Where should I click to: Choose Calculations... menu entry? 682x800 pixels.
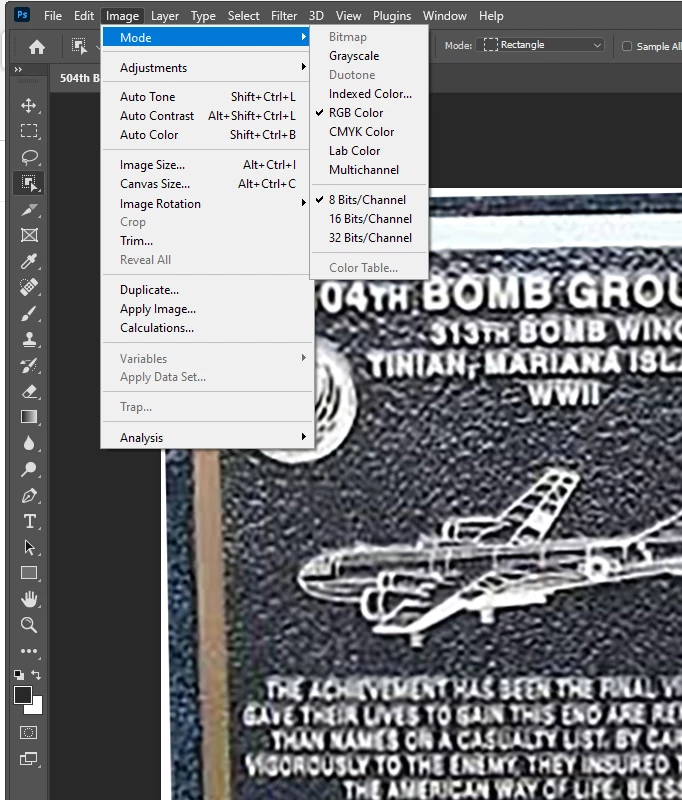[206, 328]
